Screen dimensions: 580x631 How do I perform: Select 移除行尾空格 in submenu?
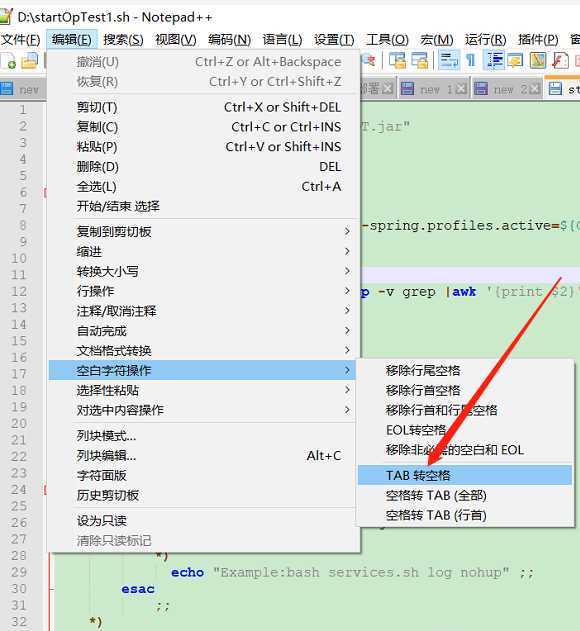465,370
